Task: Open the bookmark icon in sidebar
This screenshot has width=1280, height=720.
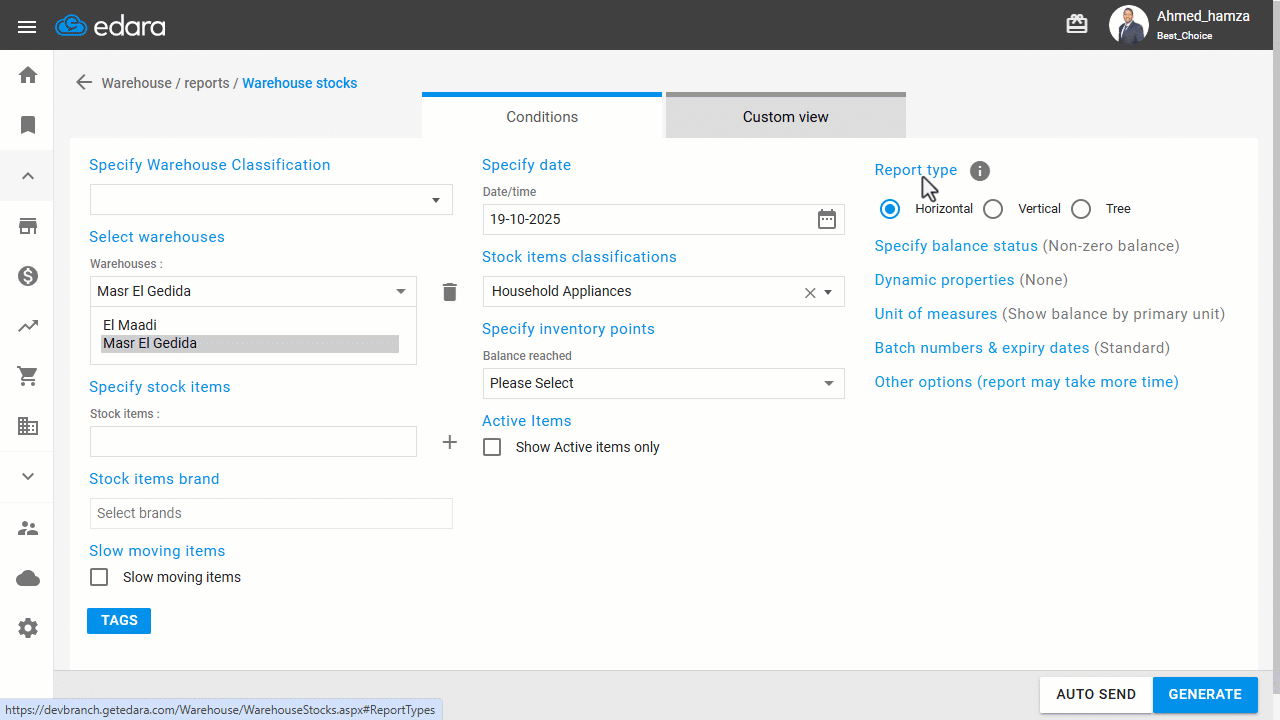Action: coord(28,125)
